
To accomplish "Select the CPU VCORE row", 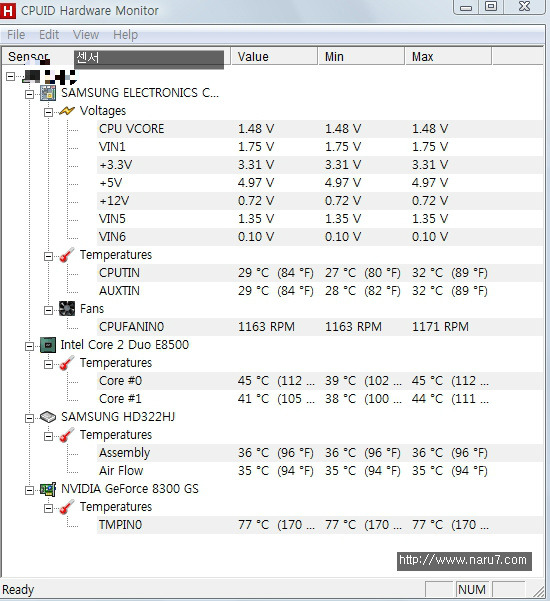I will 320,129.
